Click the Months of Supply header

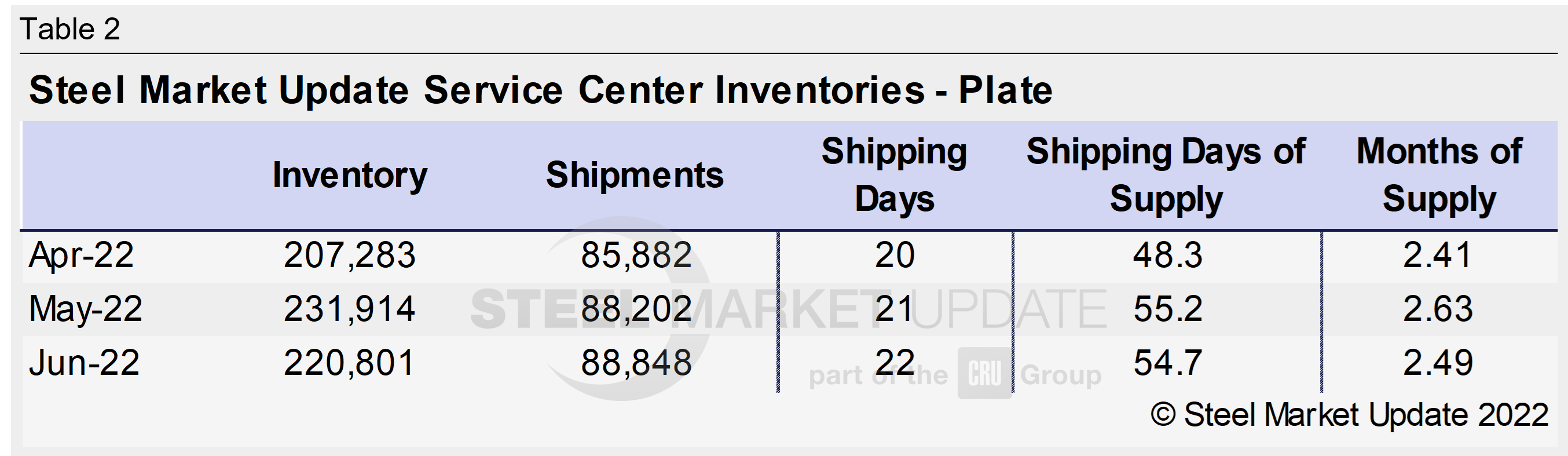1438,176
